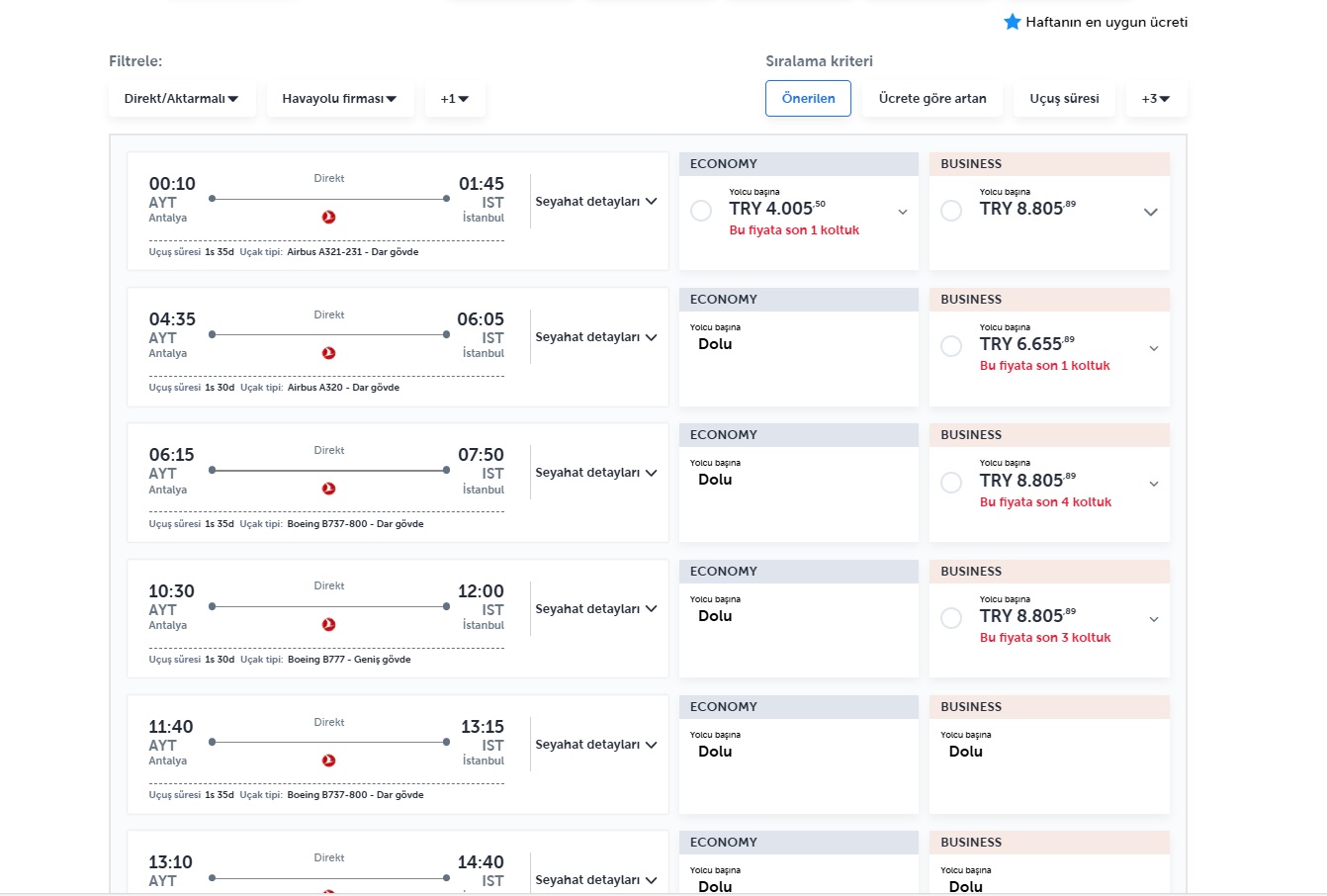Screen dimensions: 1327x896
Task: Expand Seyahat detayları for 04:35 flight
Action: point(596,337)
